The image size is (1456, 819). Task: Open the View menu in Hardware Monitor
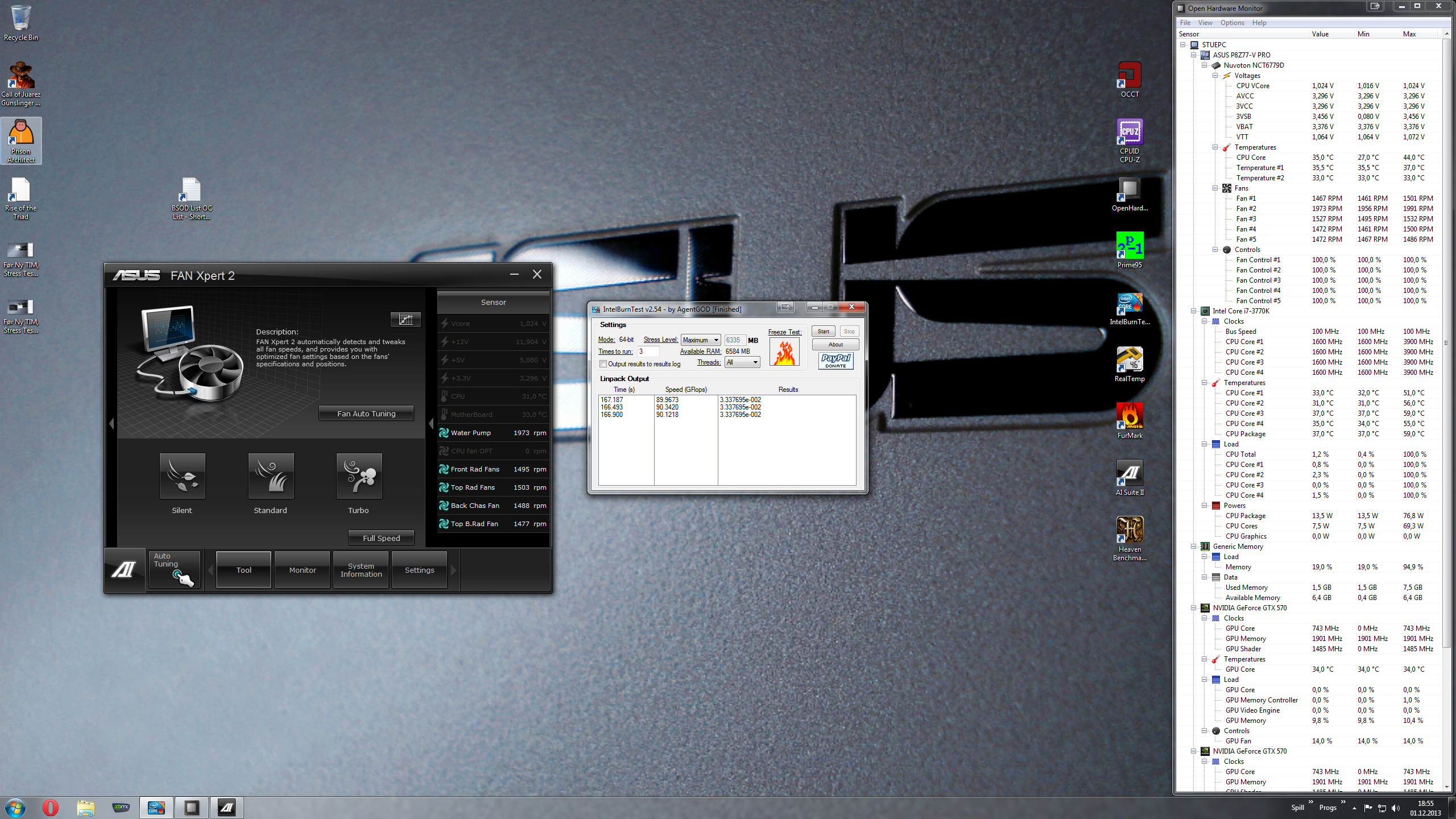pyautogui.click(x=1205, y=23)
